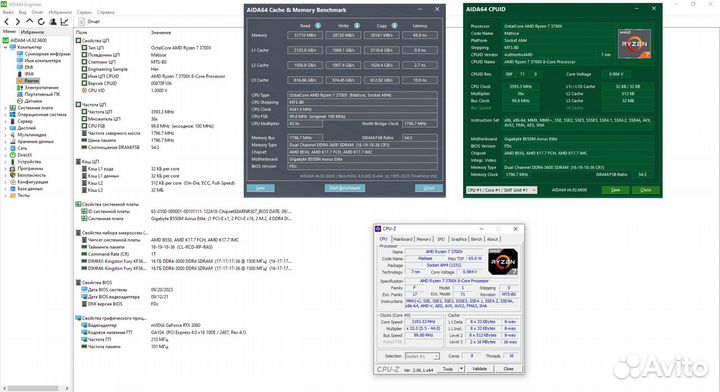Go forward with the toolbar right arrow
The image size is (720, 392).
(x=18, y=22)
